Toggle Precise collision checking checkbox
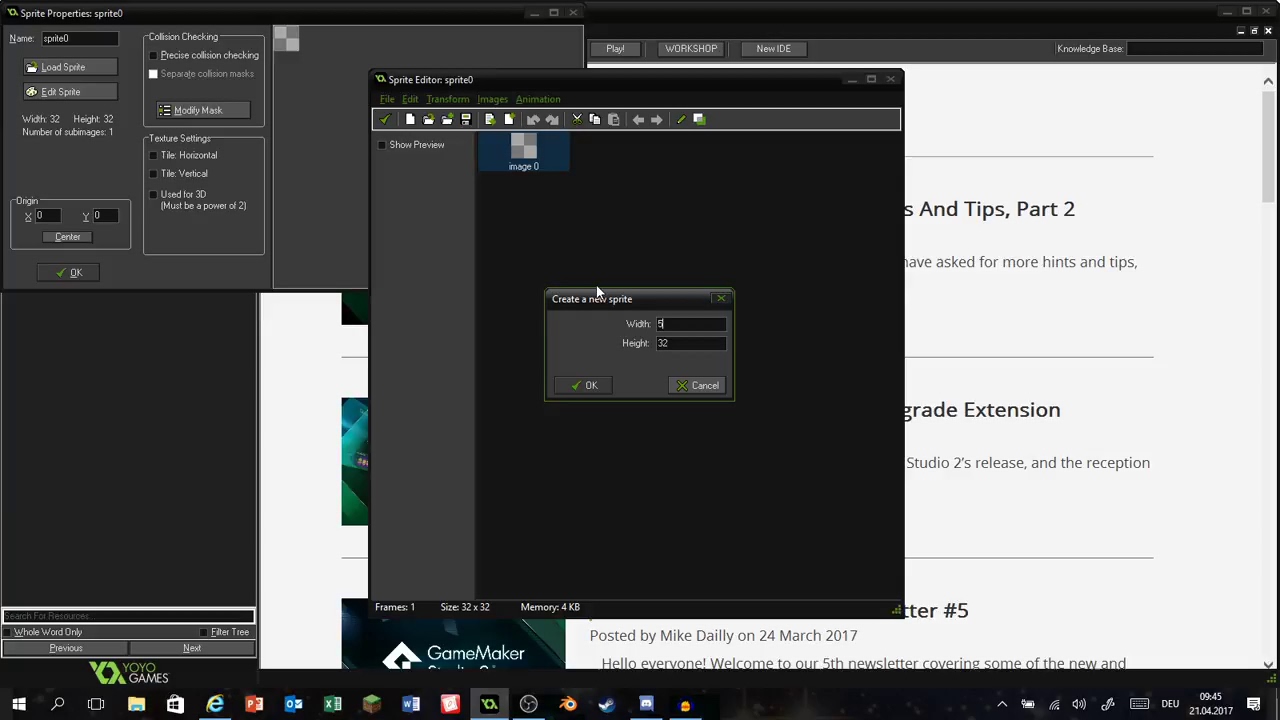1280x720 pixels. [153, 55]
